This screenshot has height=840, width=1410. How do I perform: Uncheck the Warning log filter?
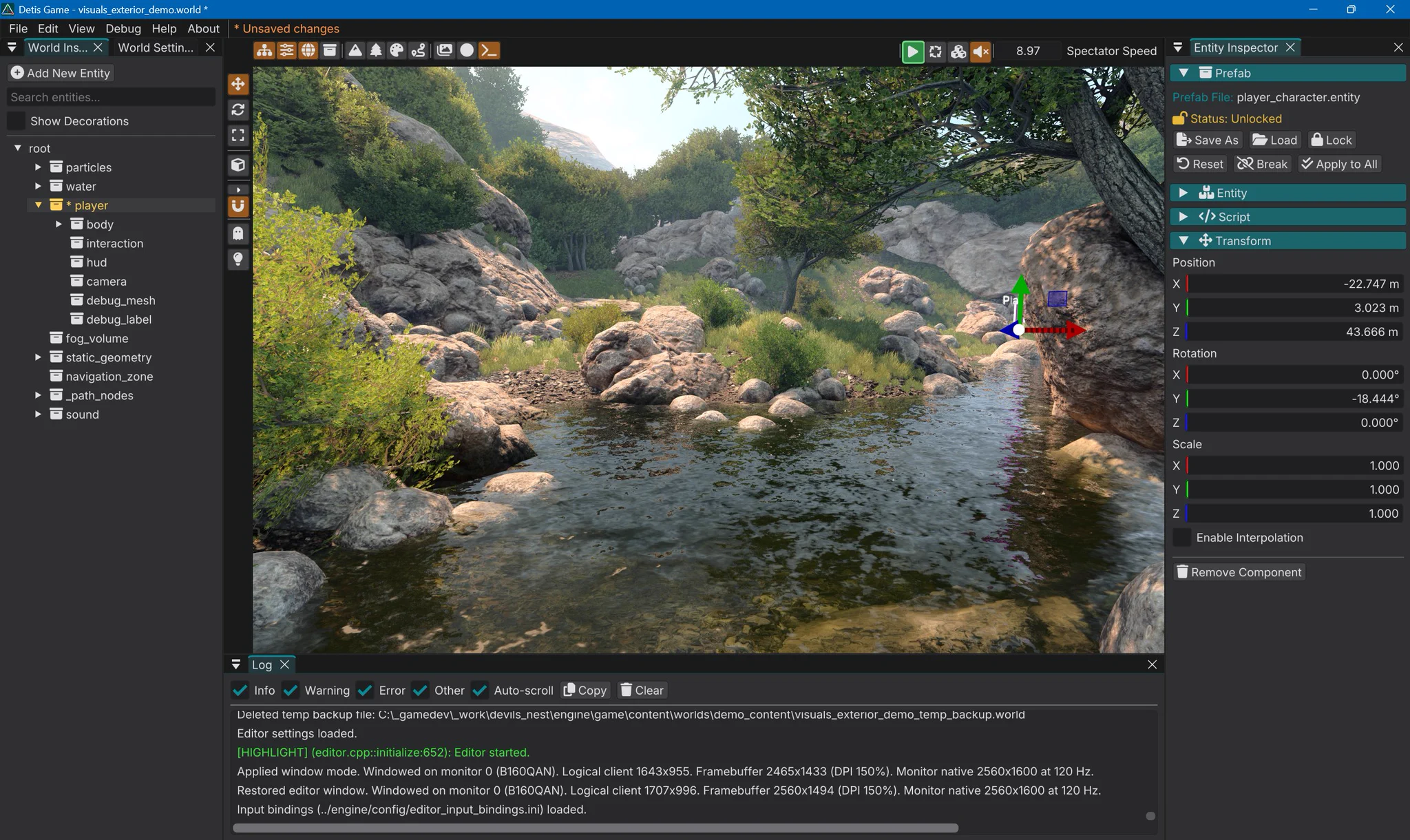click(291, 690)
